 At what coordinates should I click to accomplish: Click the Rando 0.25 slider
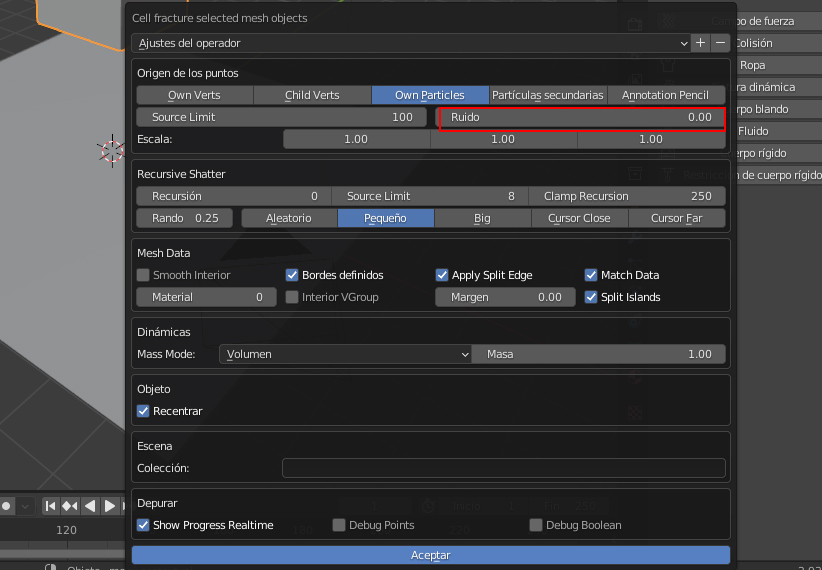(185, 218)
